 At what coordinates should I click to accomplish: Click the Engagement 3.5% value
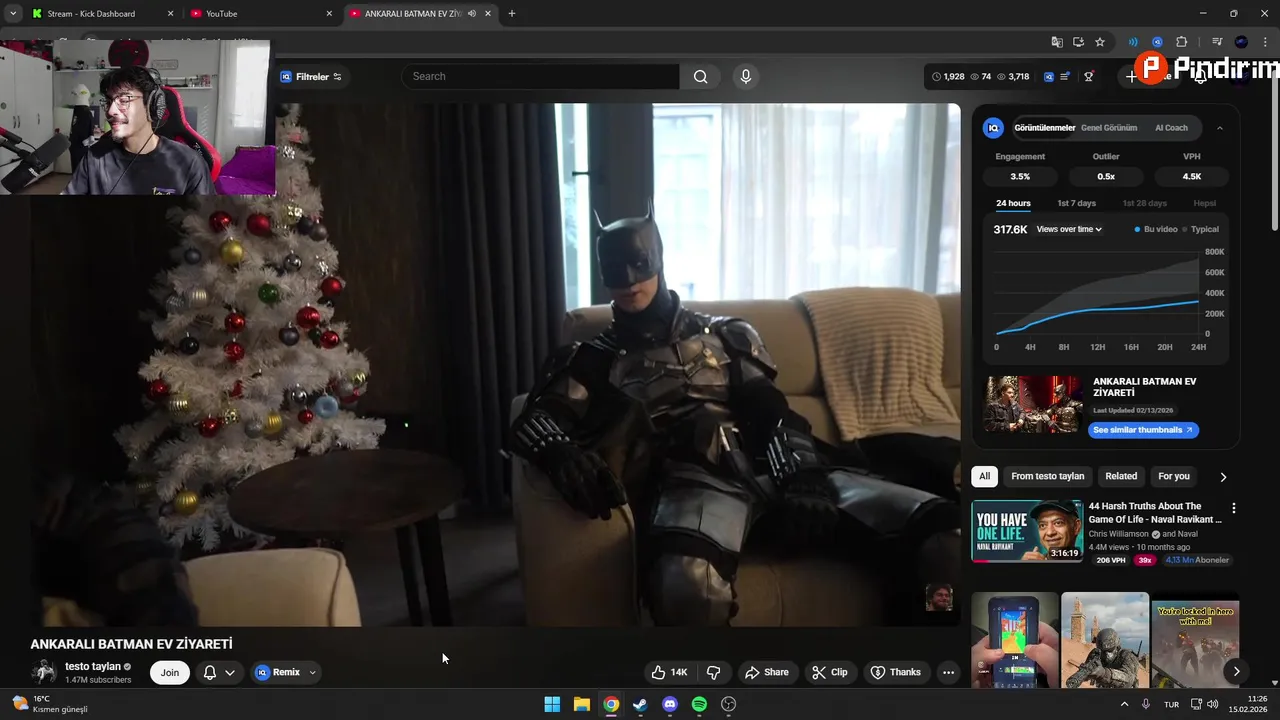click(x=1020, y=176)
